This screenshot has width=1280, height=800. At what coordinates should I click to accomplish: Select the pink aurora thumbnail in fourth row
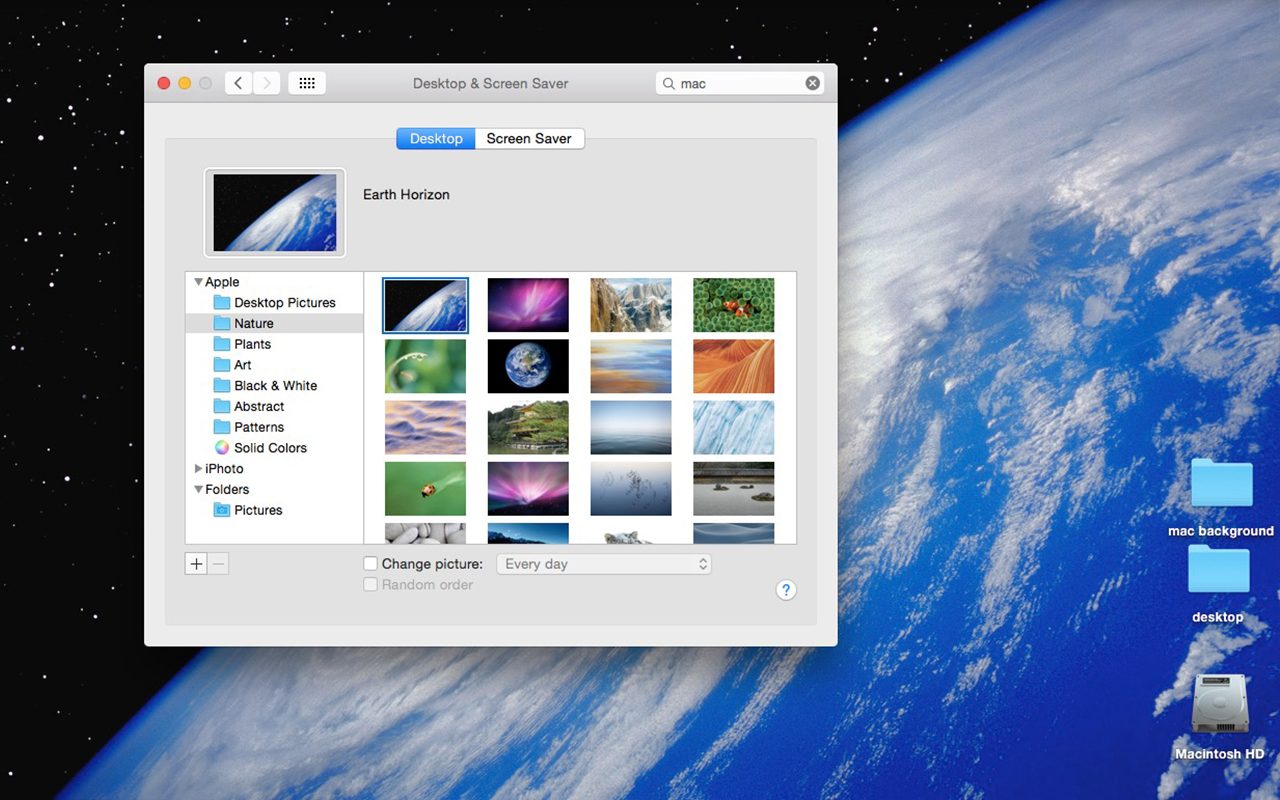pyautogui.click(x=528, y=488)
